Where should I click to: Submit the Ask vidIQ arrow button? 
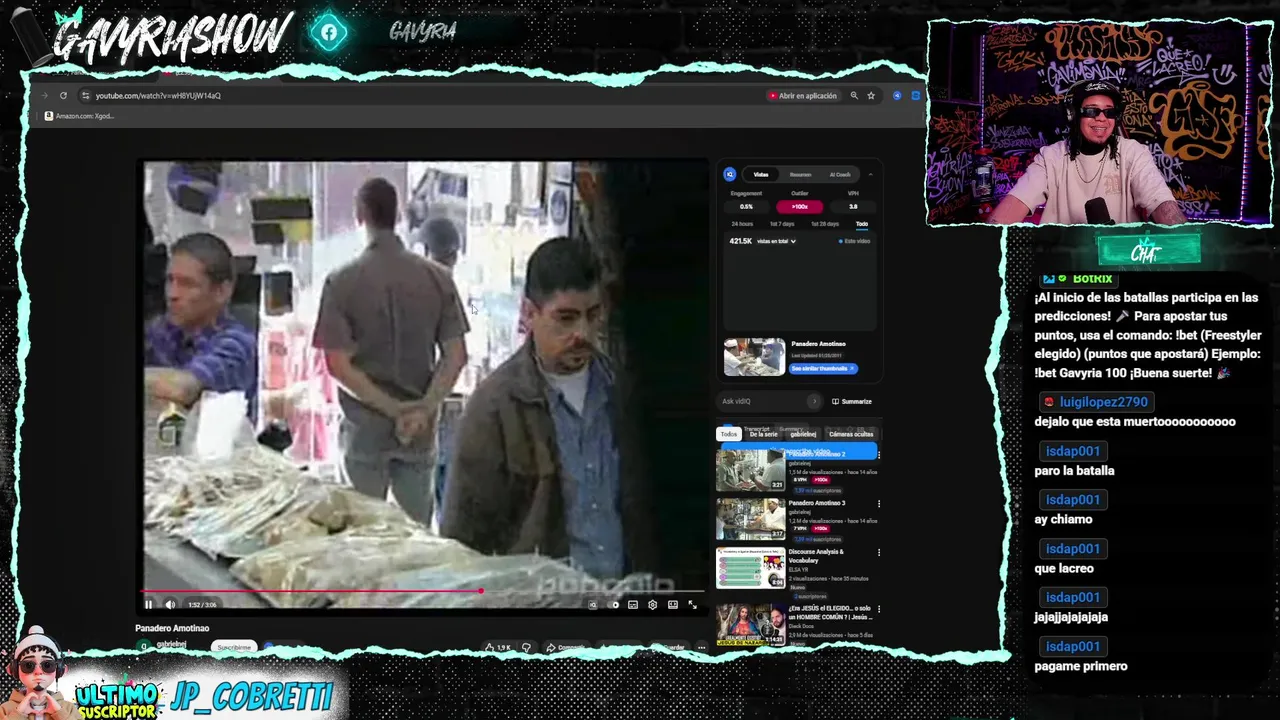point(814,401)
